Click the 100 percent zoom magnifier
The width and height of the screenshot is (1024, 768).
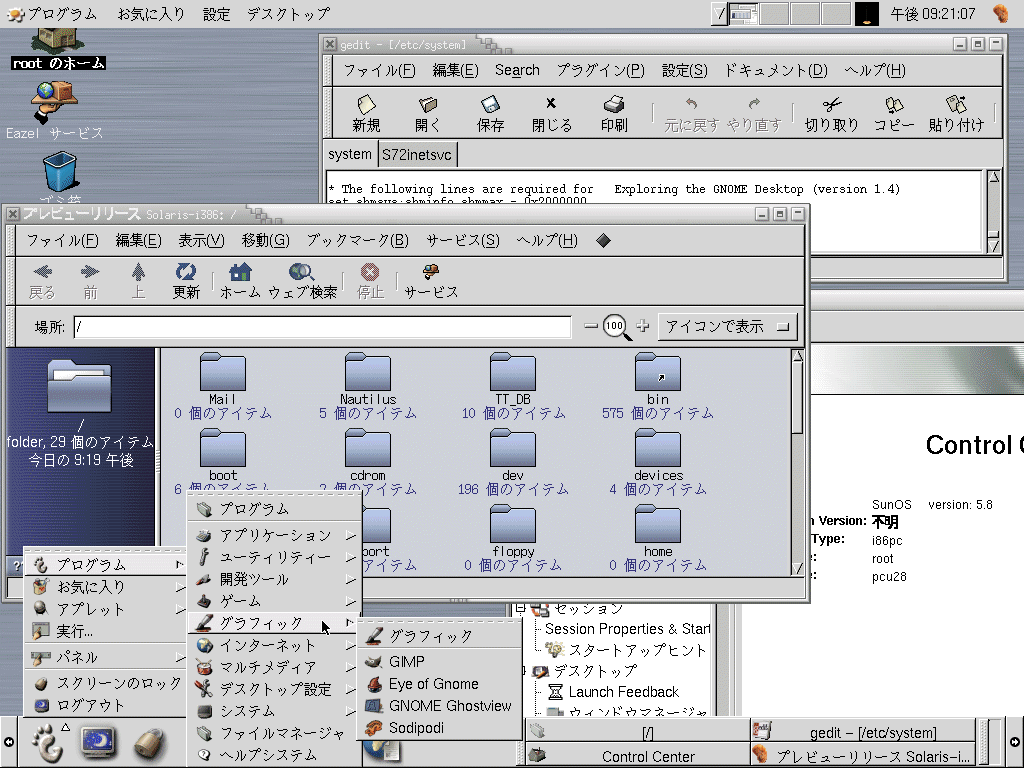coord(616,327)
